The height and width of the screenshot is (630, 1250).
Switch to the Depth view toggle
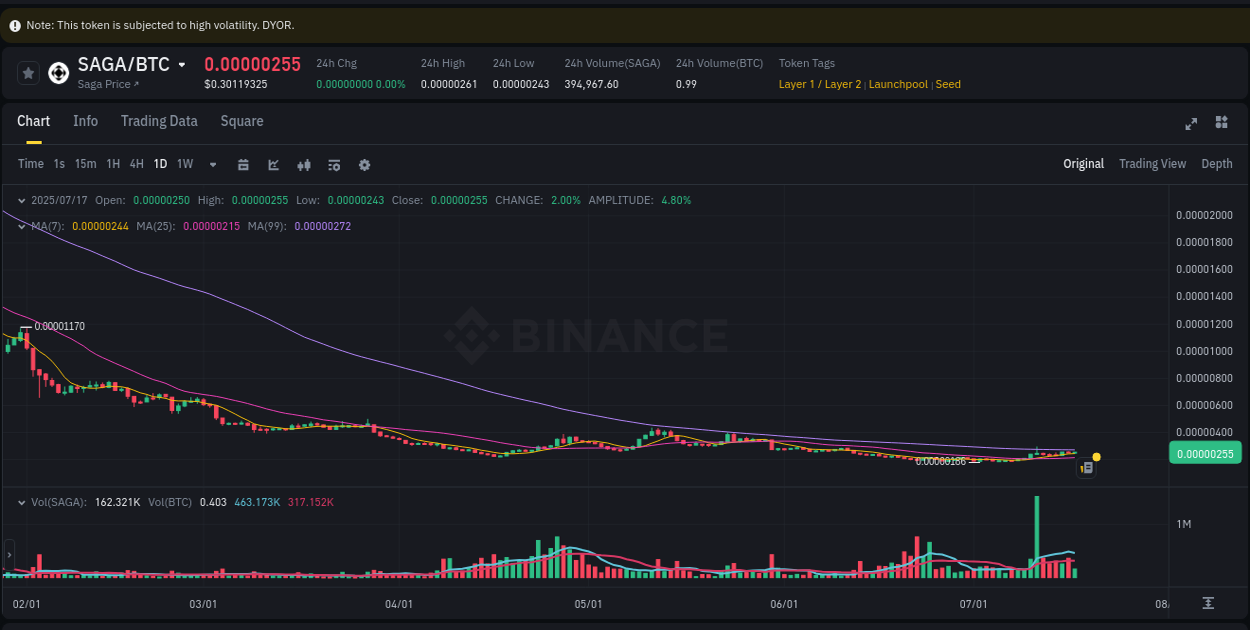pos(1217,163)
